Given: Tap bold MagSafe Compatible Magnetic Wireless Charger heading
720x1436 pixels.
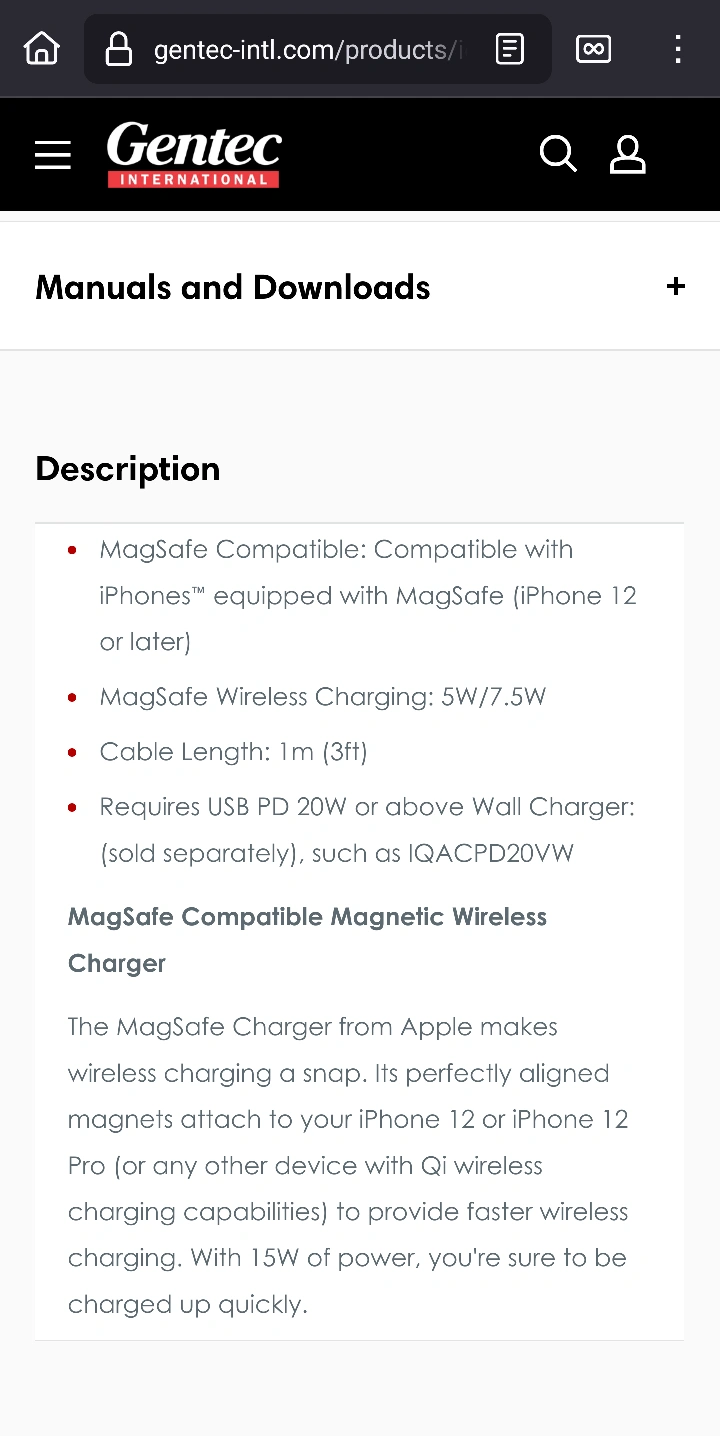Looking at the screenshot, I should coord(307,939).
